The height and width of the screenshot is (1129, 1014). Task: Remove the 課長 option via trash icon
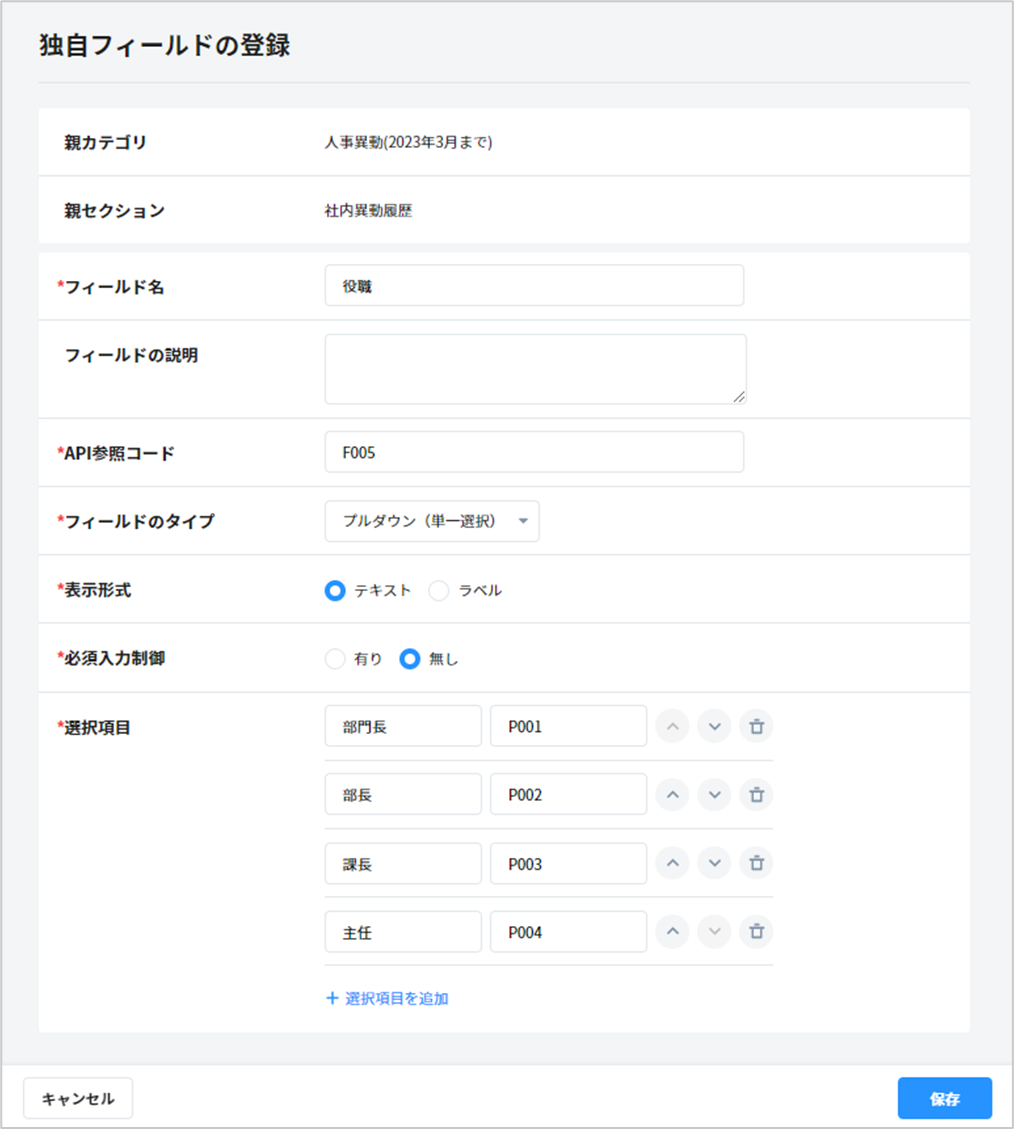(x=756, y=863)
